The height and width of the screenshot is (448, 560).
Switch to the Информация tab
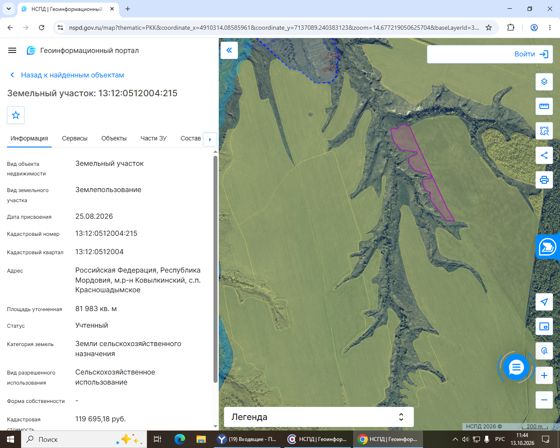click(x=29, y=139)
